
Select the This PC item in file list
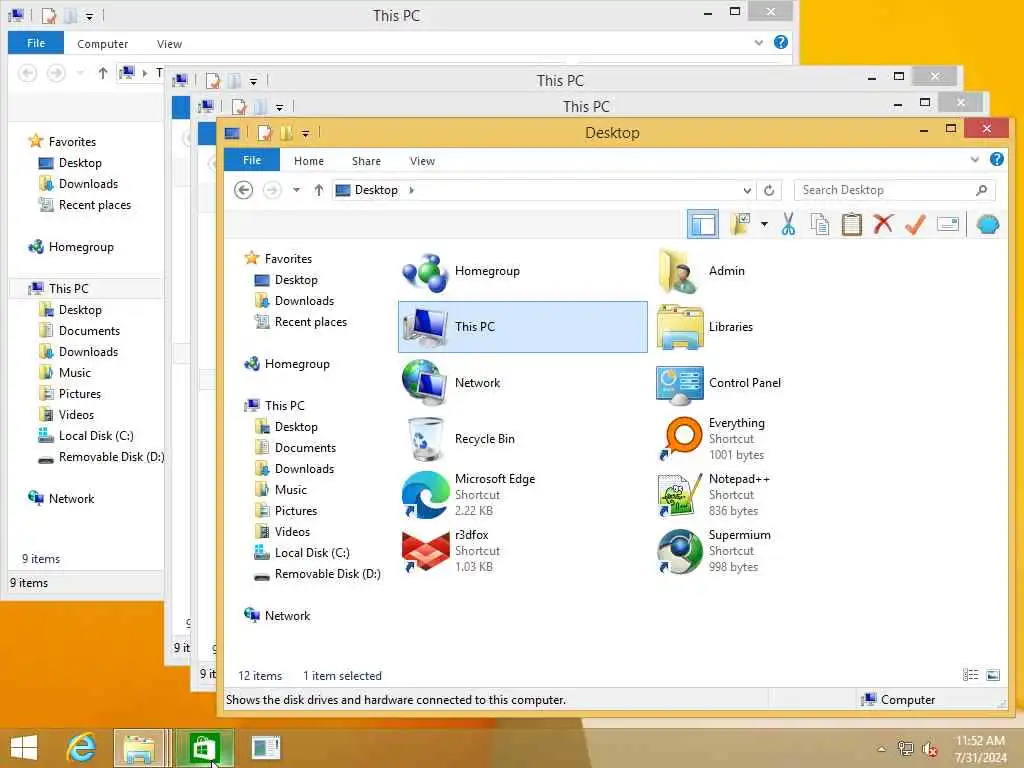point(522,327)
